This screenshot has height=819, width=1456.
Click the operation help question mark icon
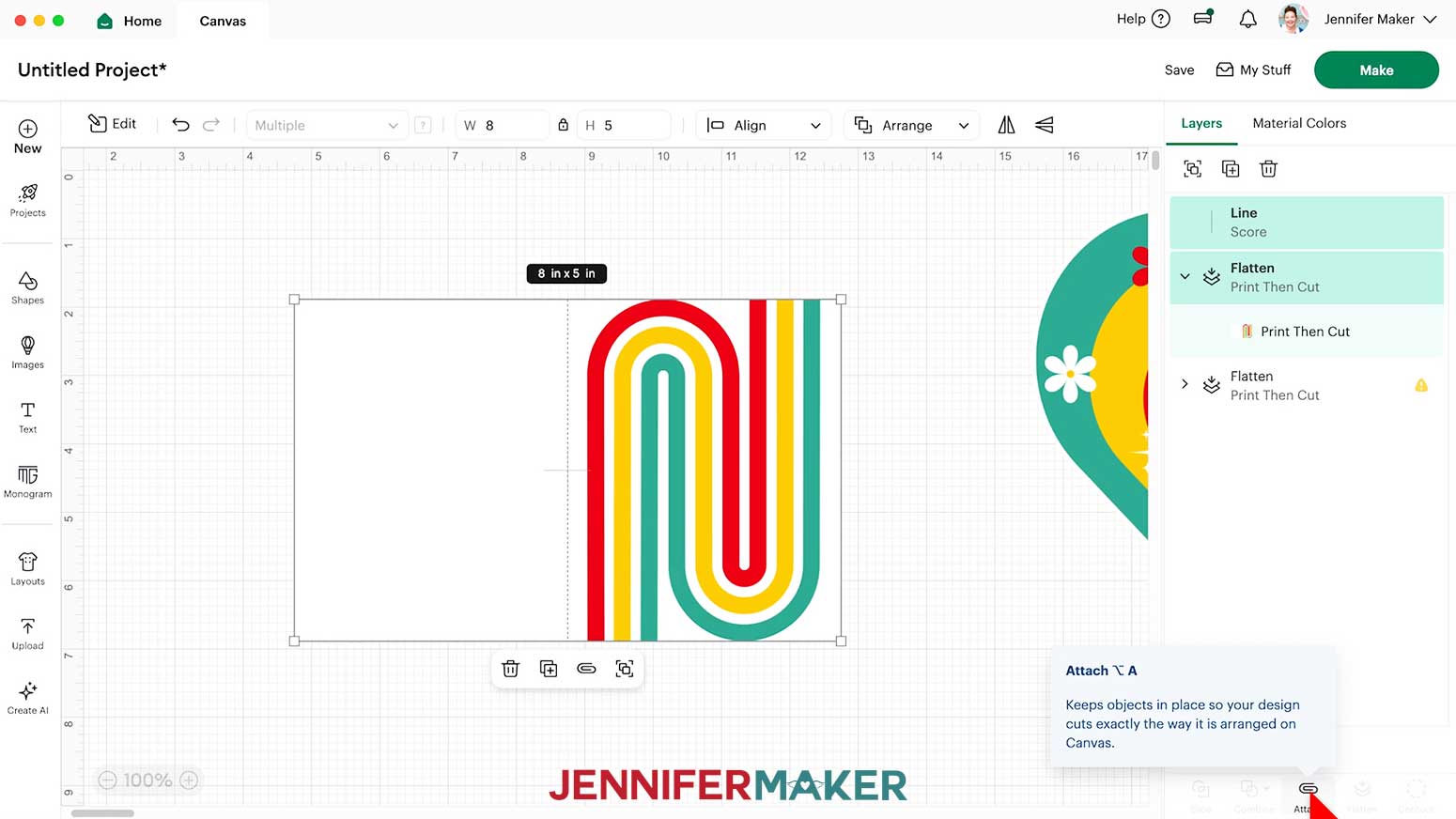click(x=423, y=125)
